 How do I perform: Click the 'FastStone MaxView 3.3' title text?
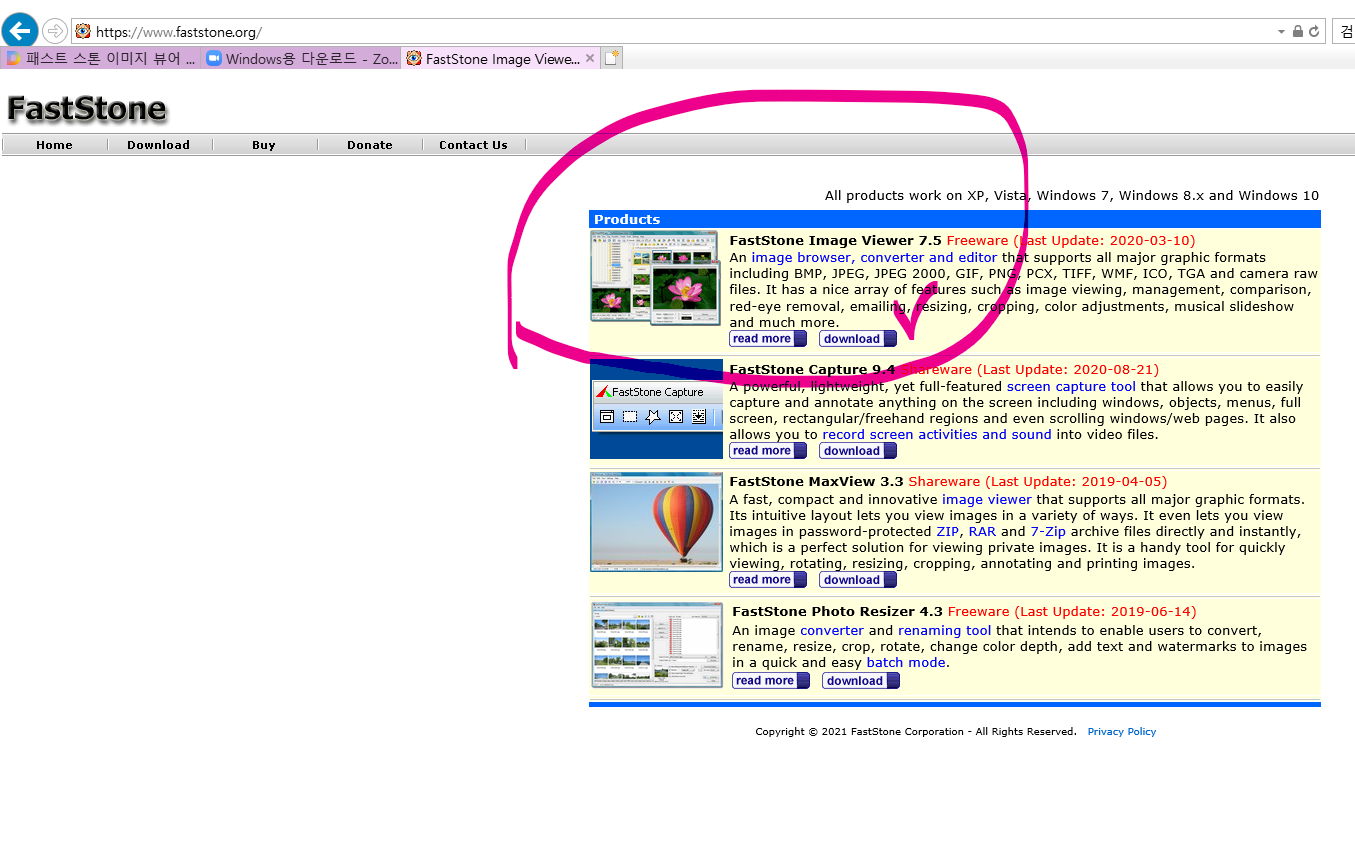coord(816,481)
